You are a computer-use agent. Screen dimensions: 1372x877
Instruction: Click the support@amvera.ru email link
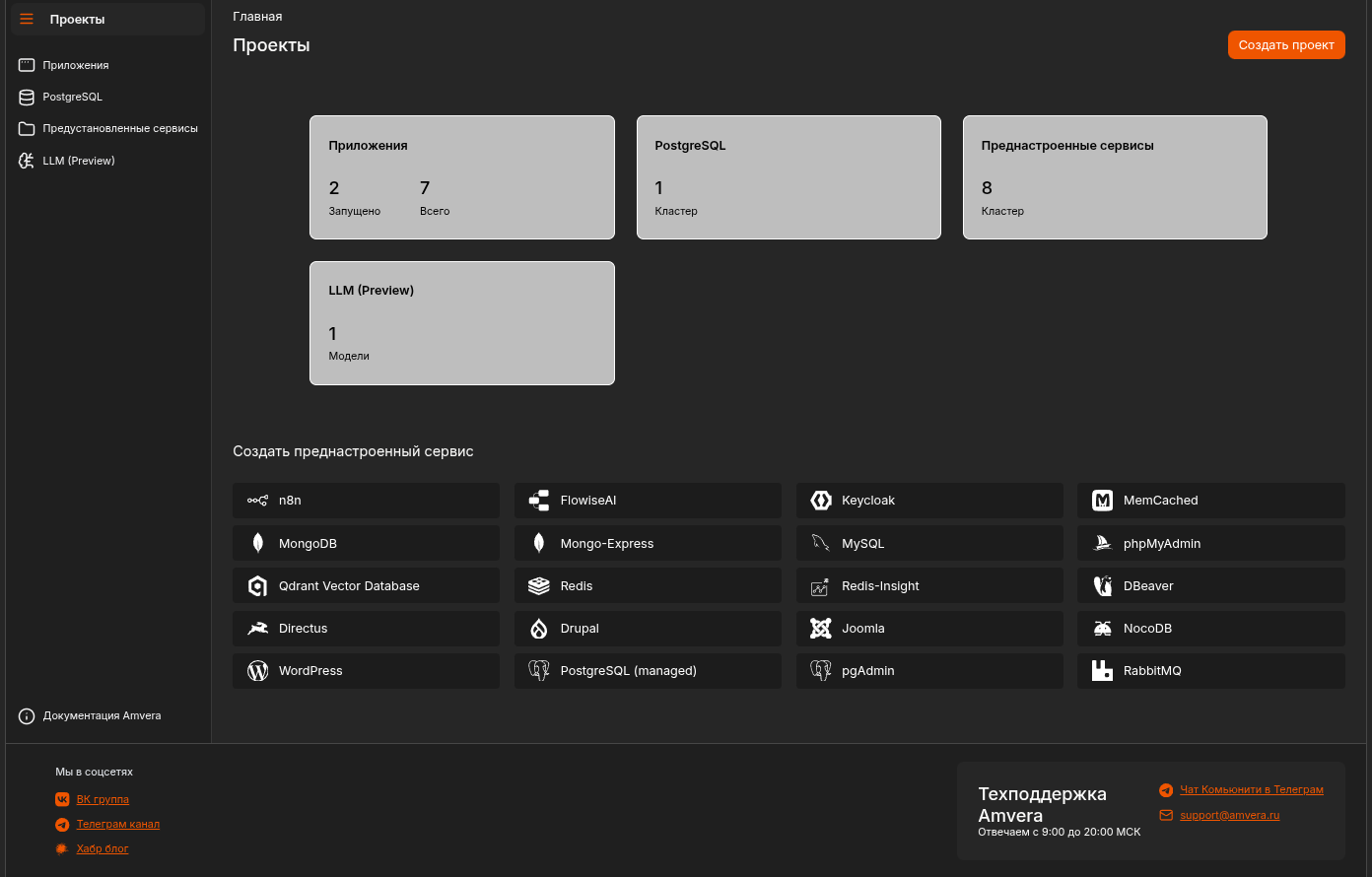click(x=1229, y=815)
